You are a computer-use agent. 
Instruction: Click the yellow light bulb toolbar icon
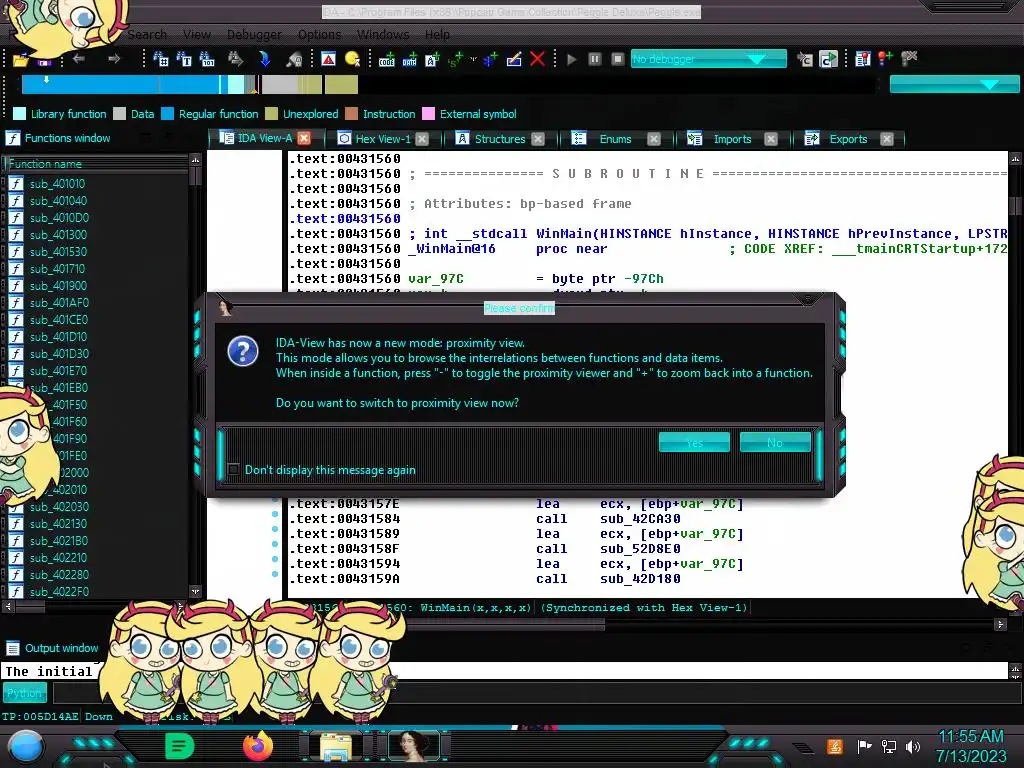click(x=353, y=59)
